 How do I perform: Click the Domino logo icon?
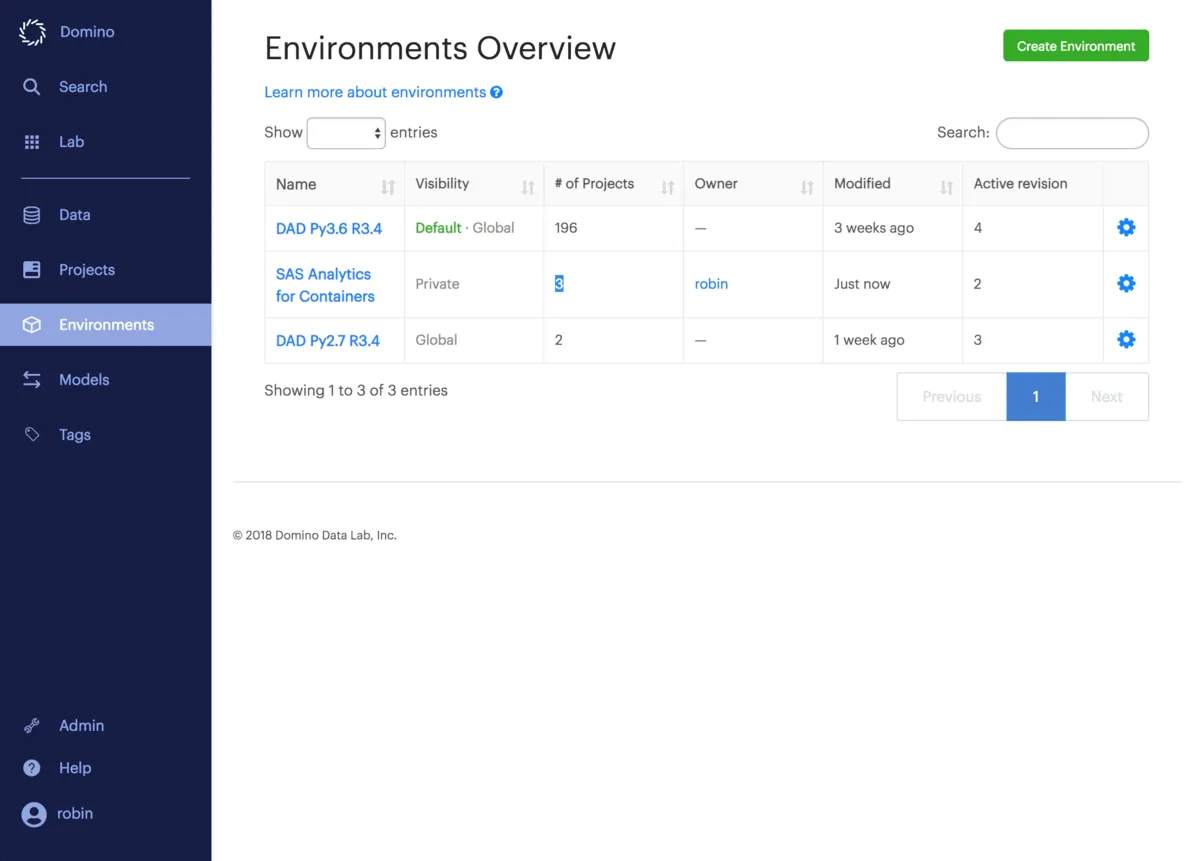point(32,32)
